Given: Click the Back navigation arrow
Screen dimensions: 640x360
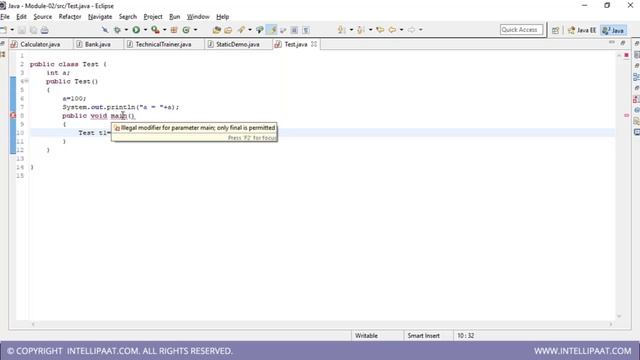Looking at the screenshot, I should [x=392, y=30].
